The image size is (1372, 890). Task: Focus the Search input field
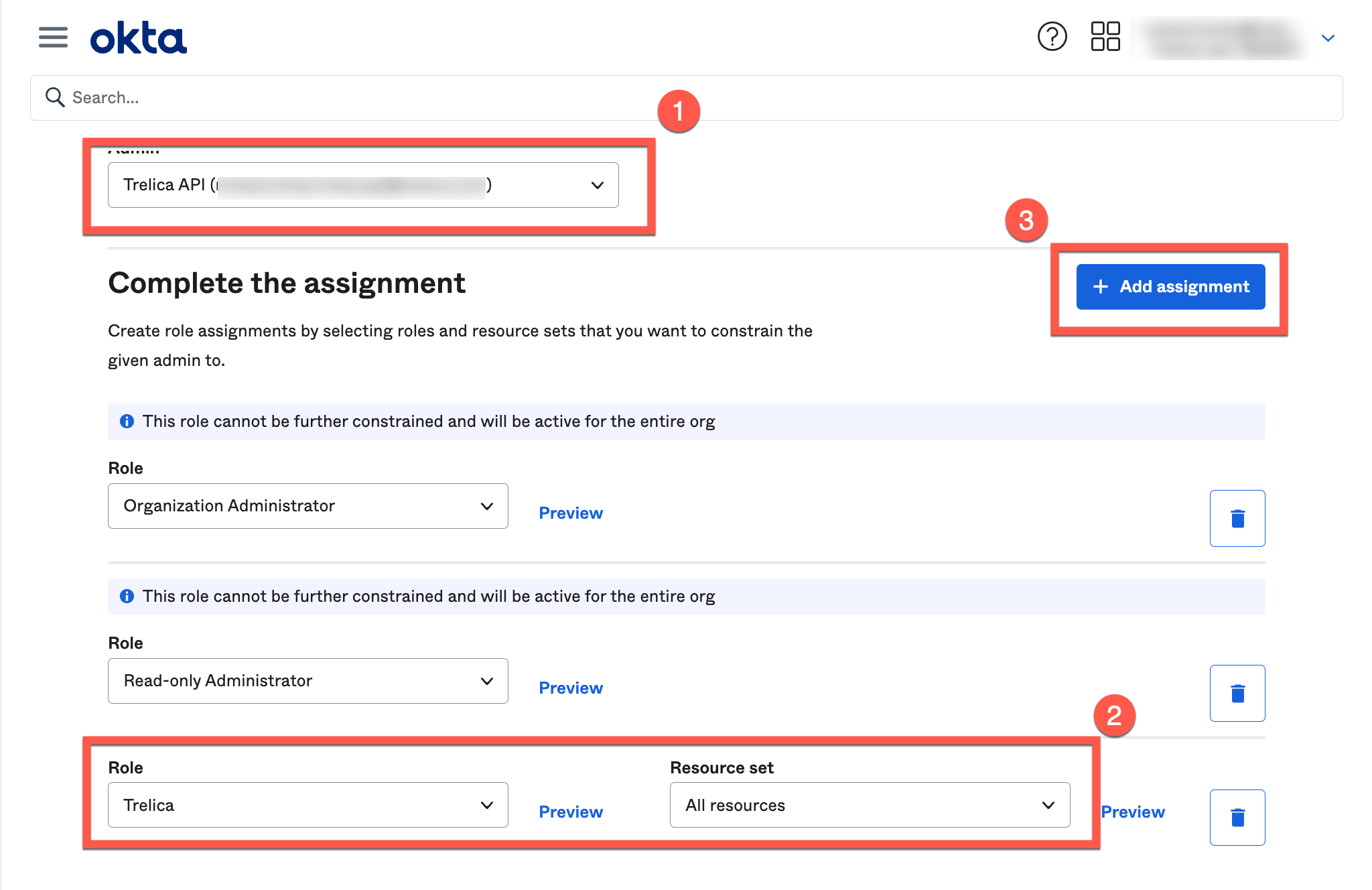[x=686, y=98]
